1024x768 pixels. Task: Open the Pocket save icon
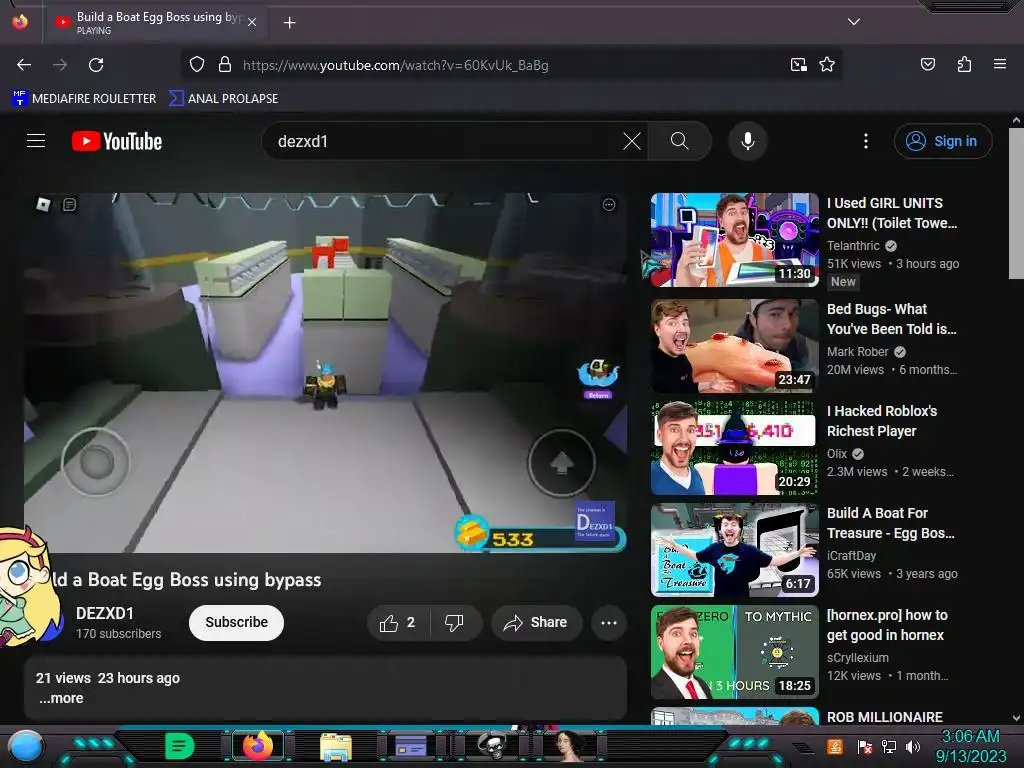pyautogui.click(x=927, y=64)
